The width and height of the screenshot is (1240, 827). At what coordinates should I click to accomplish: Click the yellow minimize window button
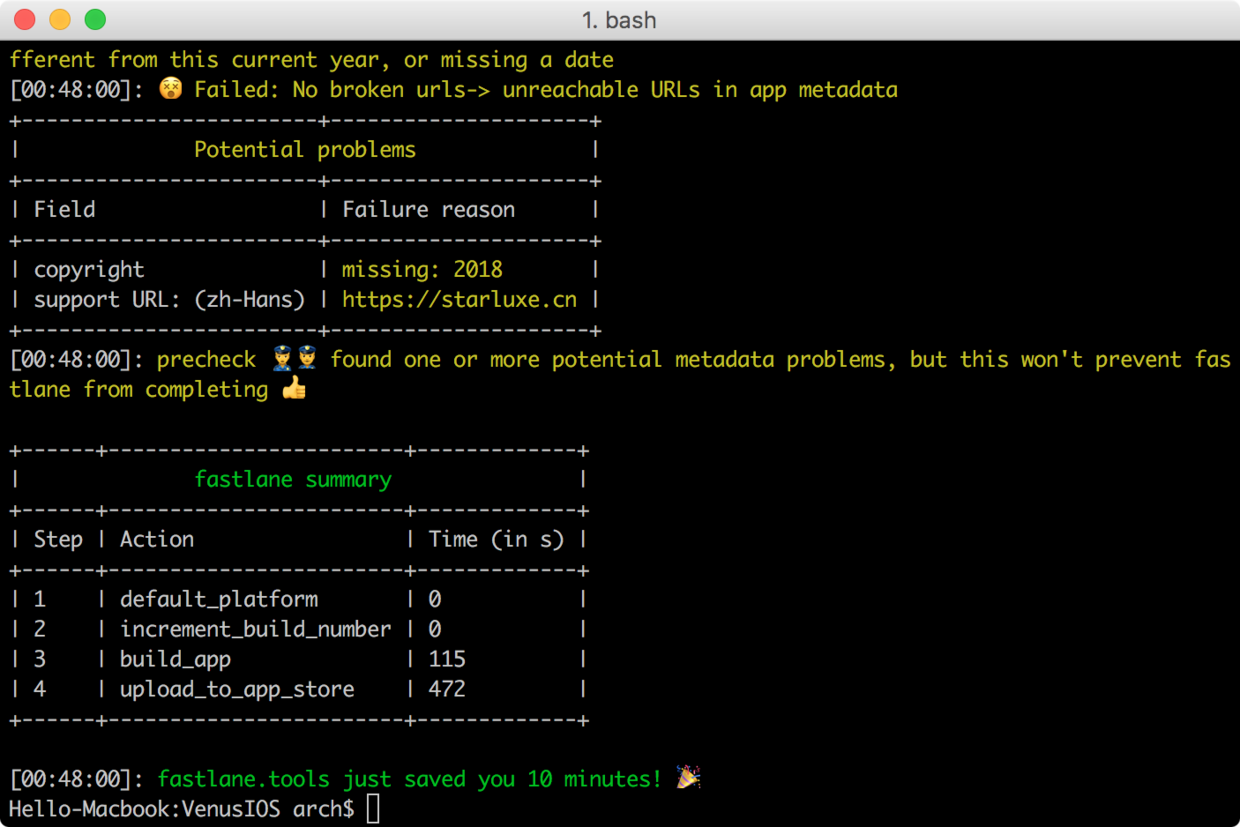coord(60,19)
